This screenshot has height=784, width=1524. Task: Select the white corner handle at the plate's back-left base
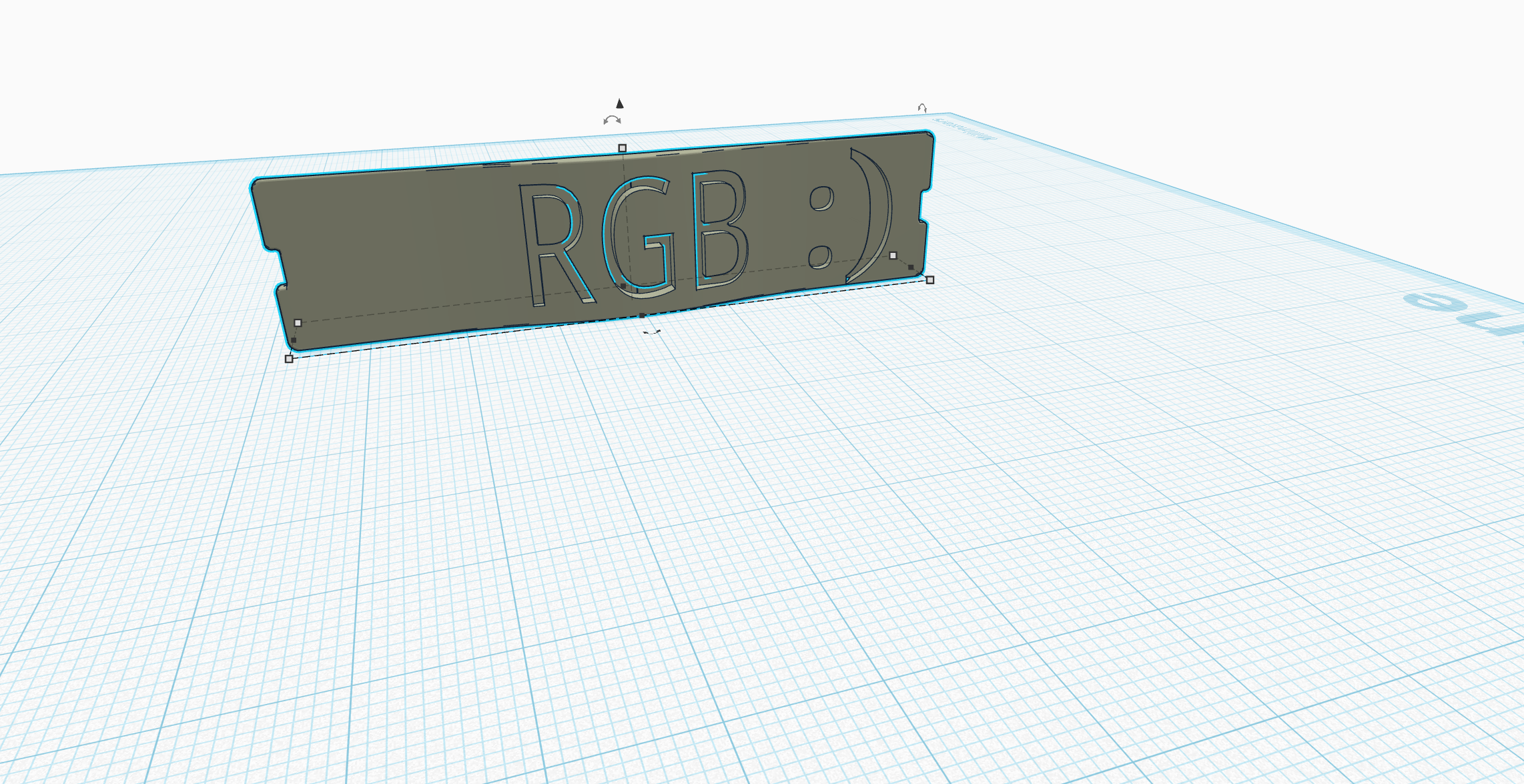(298, 323)
